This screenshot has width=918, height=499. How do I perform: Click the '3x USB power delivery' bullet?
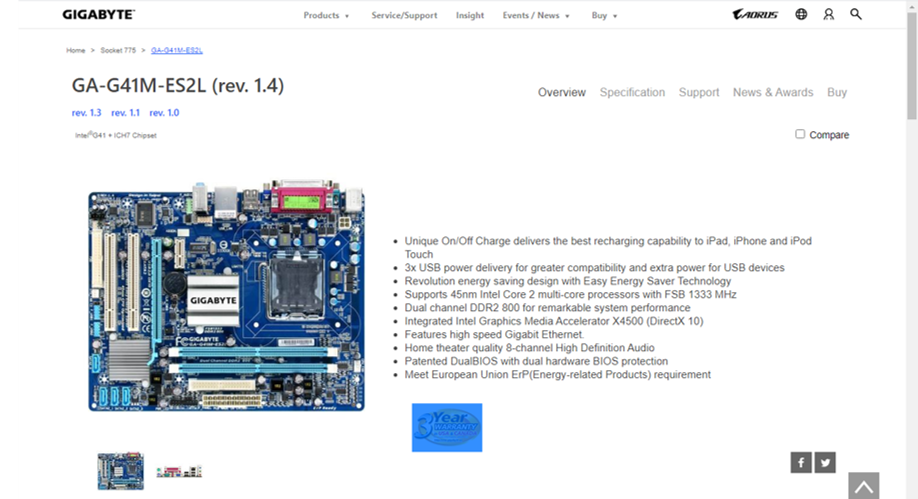coord(594,268)
